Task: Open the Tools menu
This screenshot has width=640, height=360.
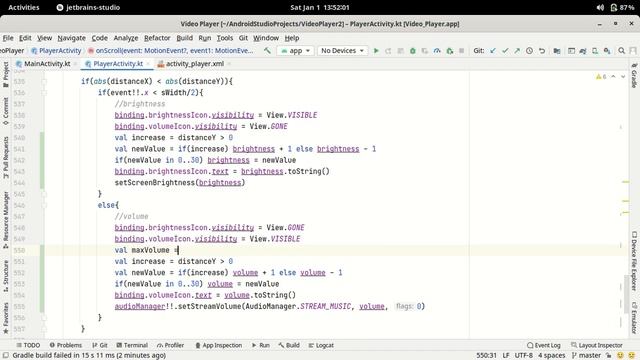Action: 224,38
